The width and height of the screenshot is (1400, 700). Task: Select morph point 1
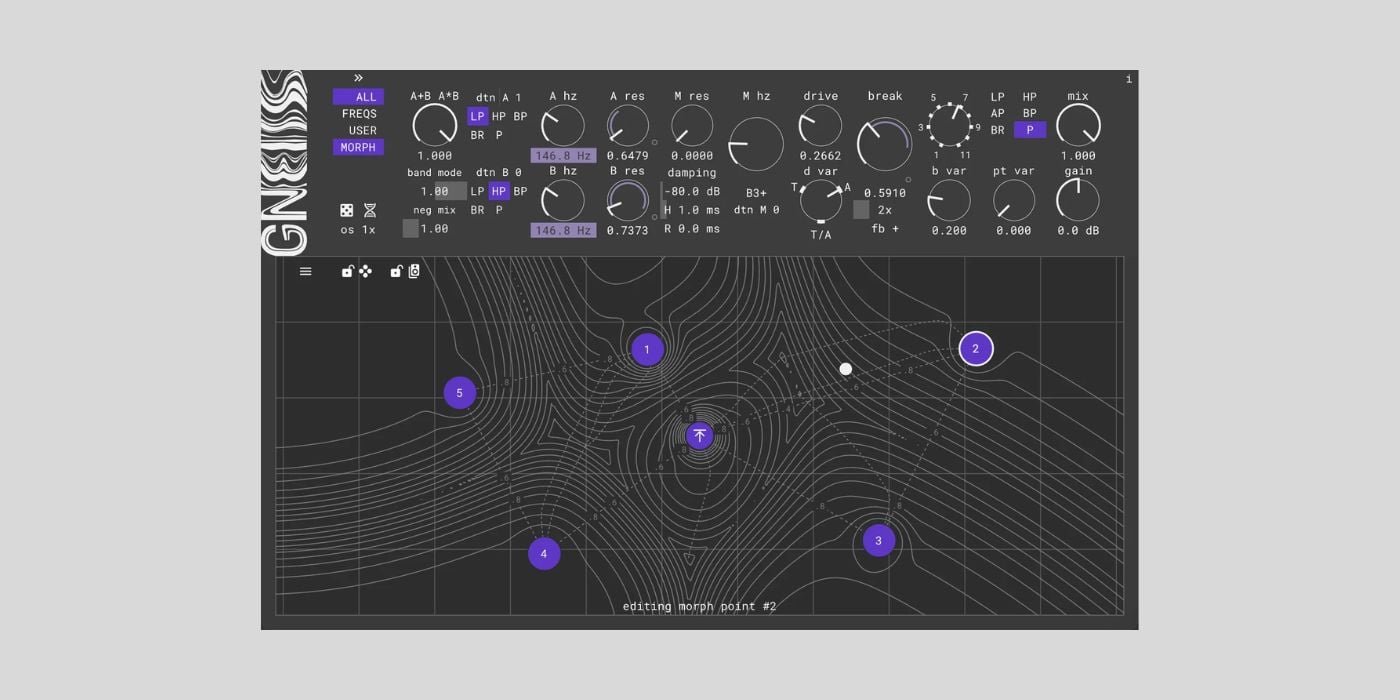tap(647, 349)
